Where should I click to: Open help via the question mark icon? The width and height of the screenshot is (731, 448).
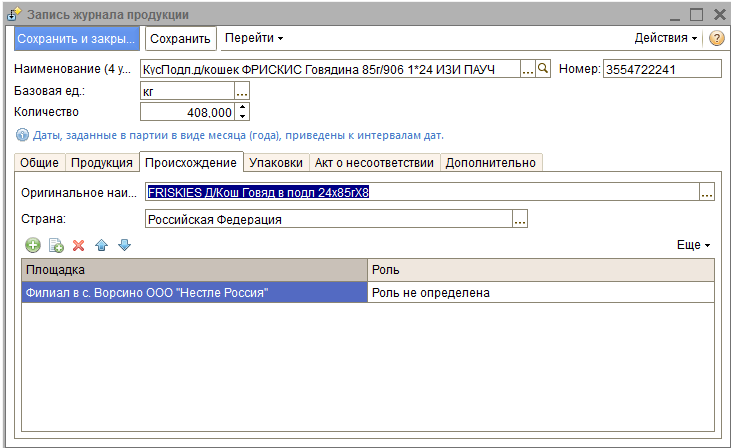pos(717,38)
